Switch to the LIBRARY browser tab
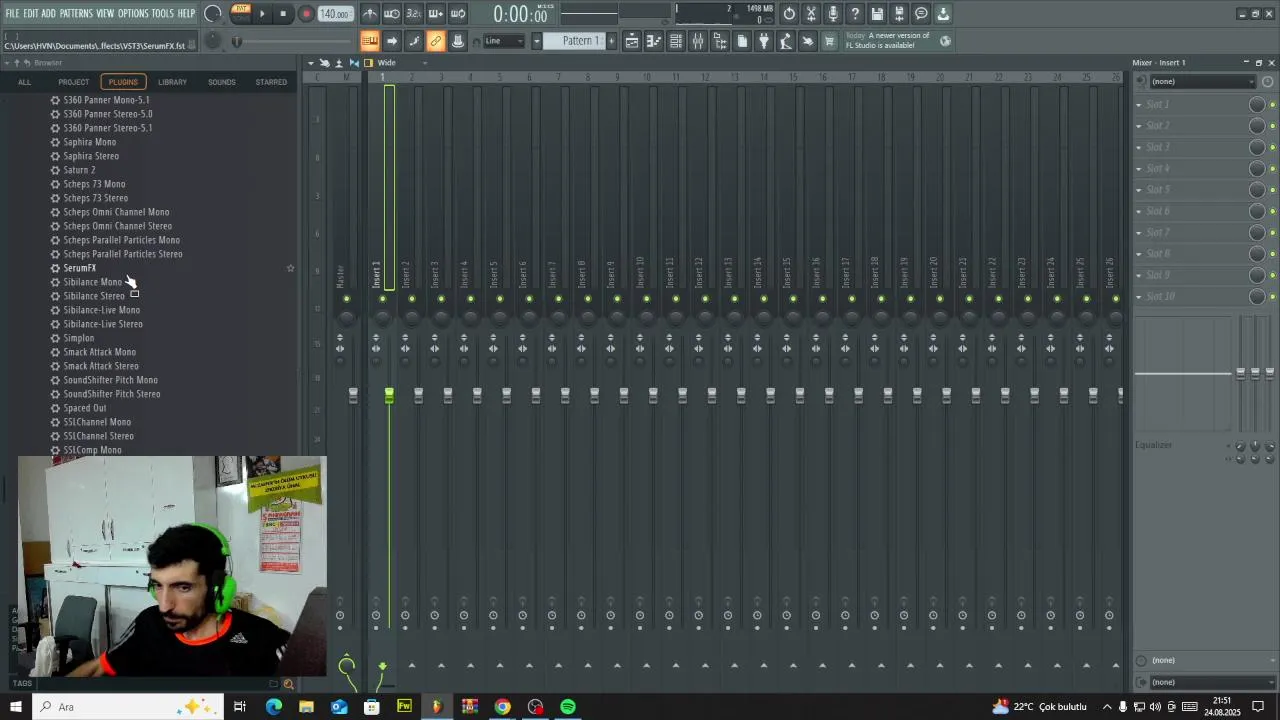The image size is (1280, 720). (x=172, y=82)
